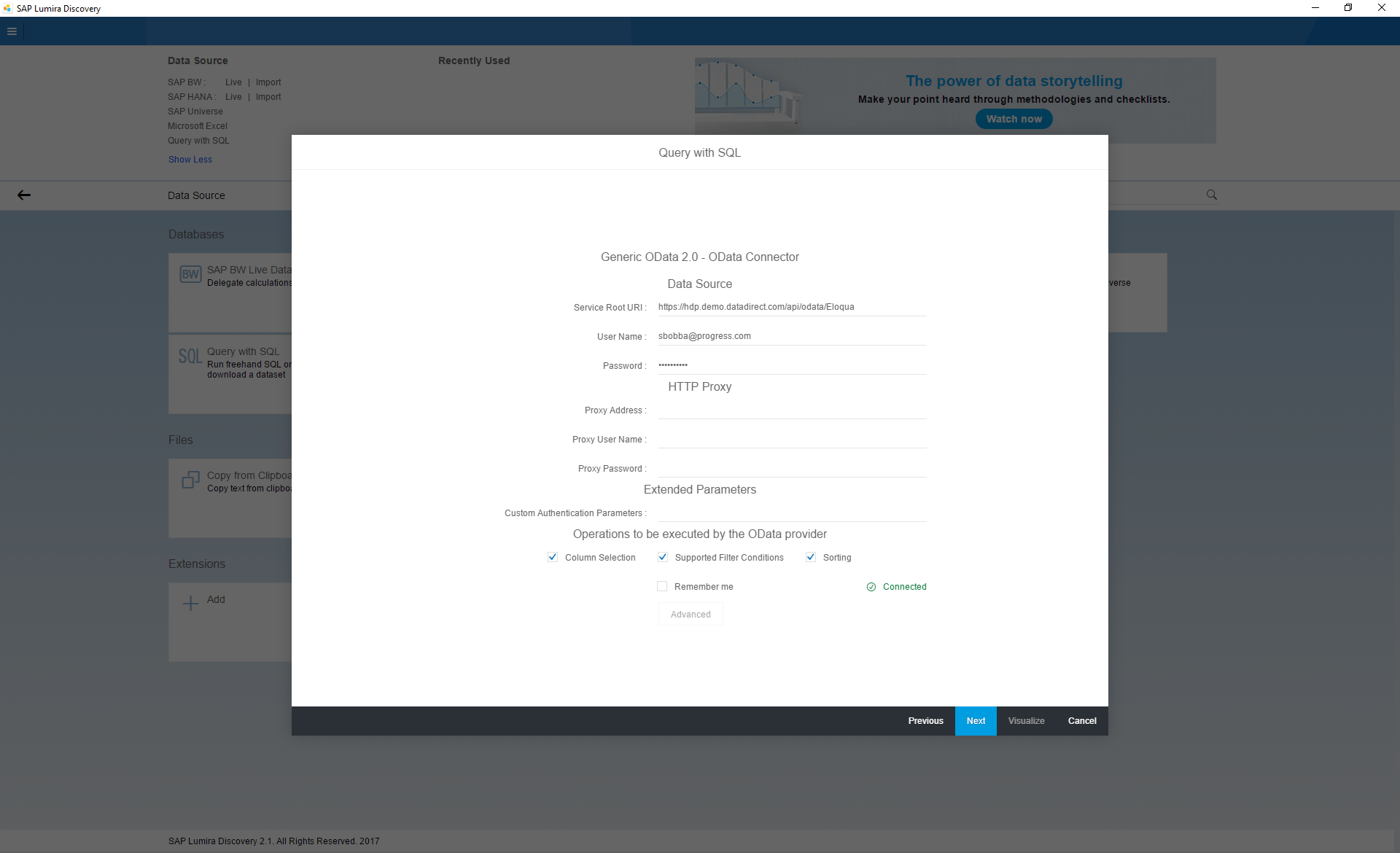The image size is (1400, 853).
Task: Click the Query with SQL menu item
Action: click(199, 140)
